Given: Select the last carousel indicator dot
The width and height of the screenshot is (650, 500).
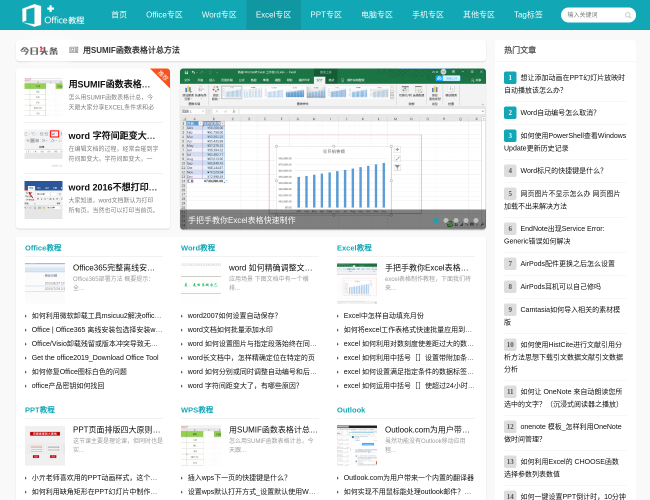Looking at the screenshot, I should click(476, 221).
